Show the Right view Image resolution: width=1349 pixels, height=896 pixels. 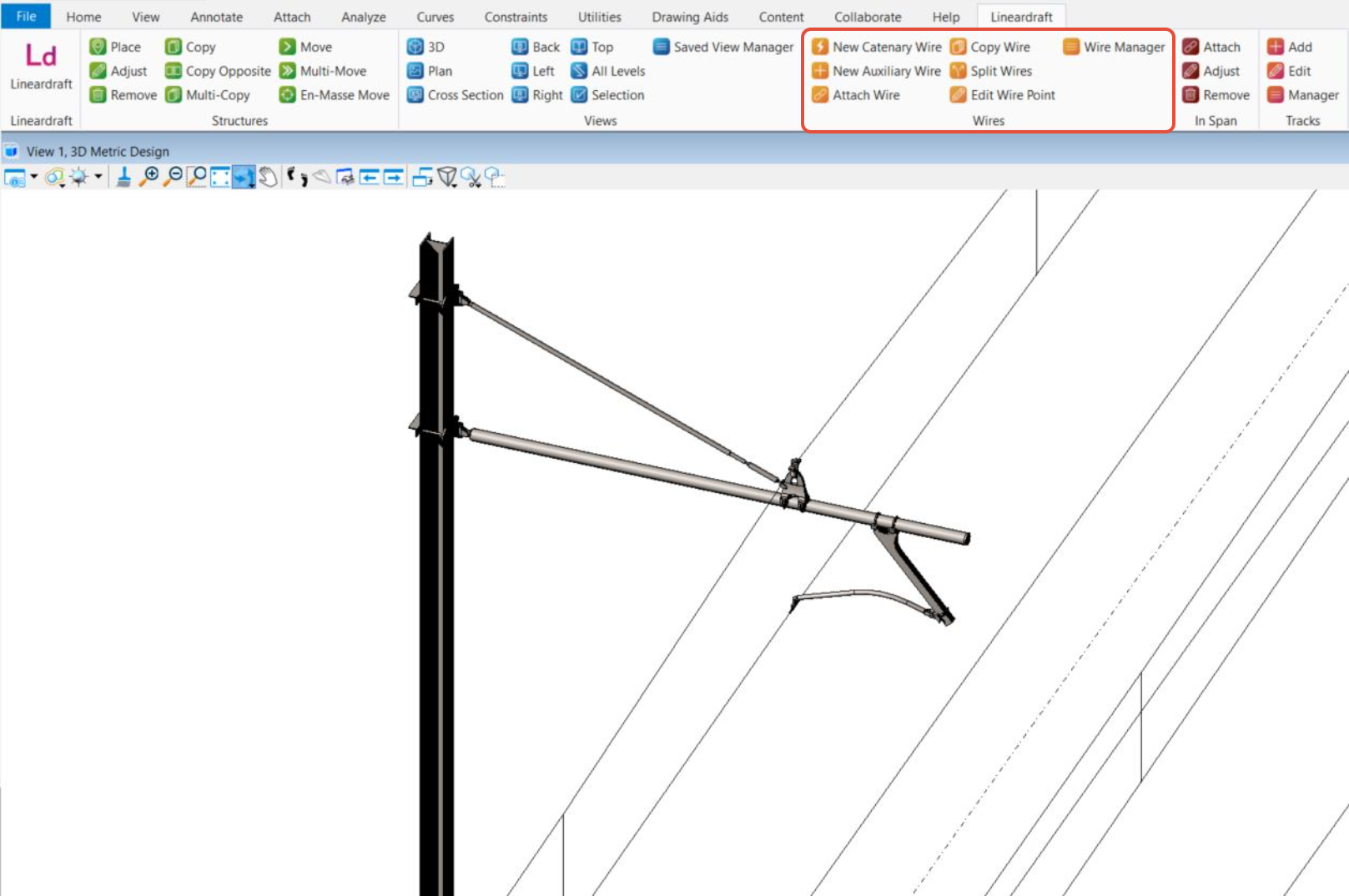[537, 95]
